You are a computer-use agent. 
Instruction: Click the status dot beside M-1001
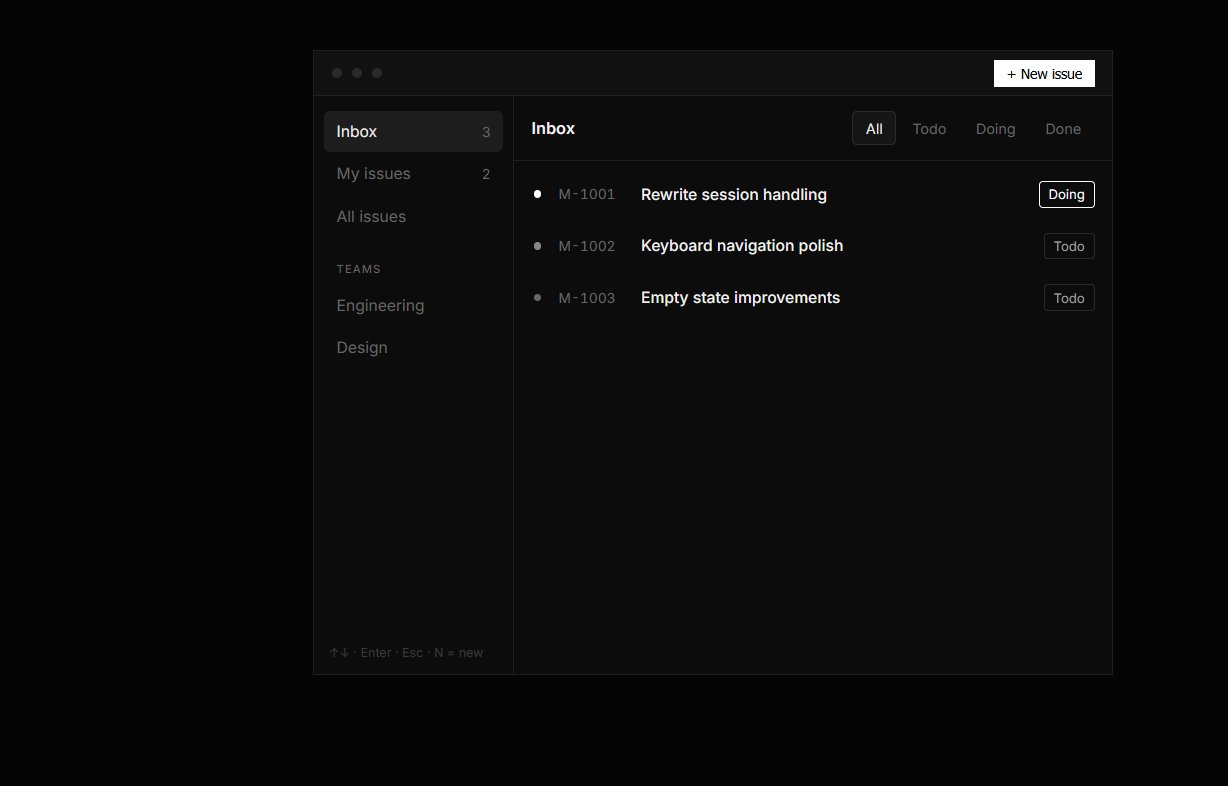tap(538, 194)
